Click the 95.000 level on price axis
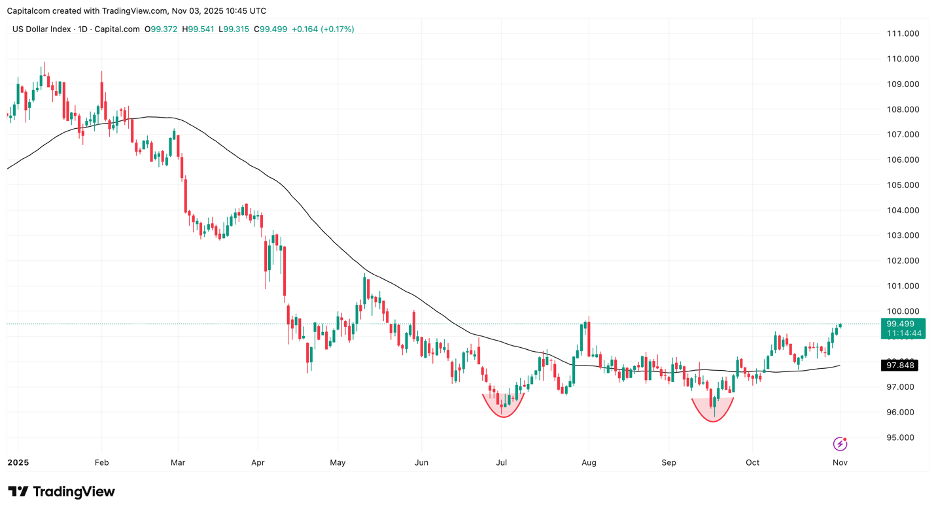This screenshot has width=936, height=512. (x=903, y=437)
